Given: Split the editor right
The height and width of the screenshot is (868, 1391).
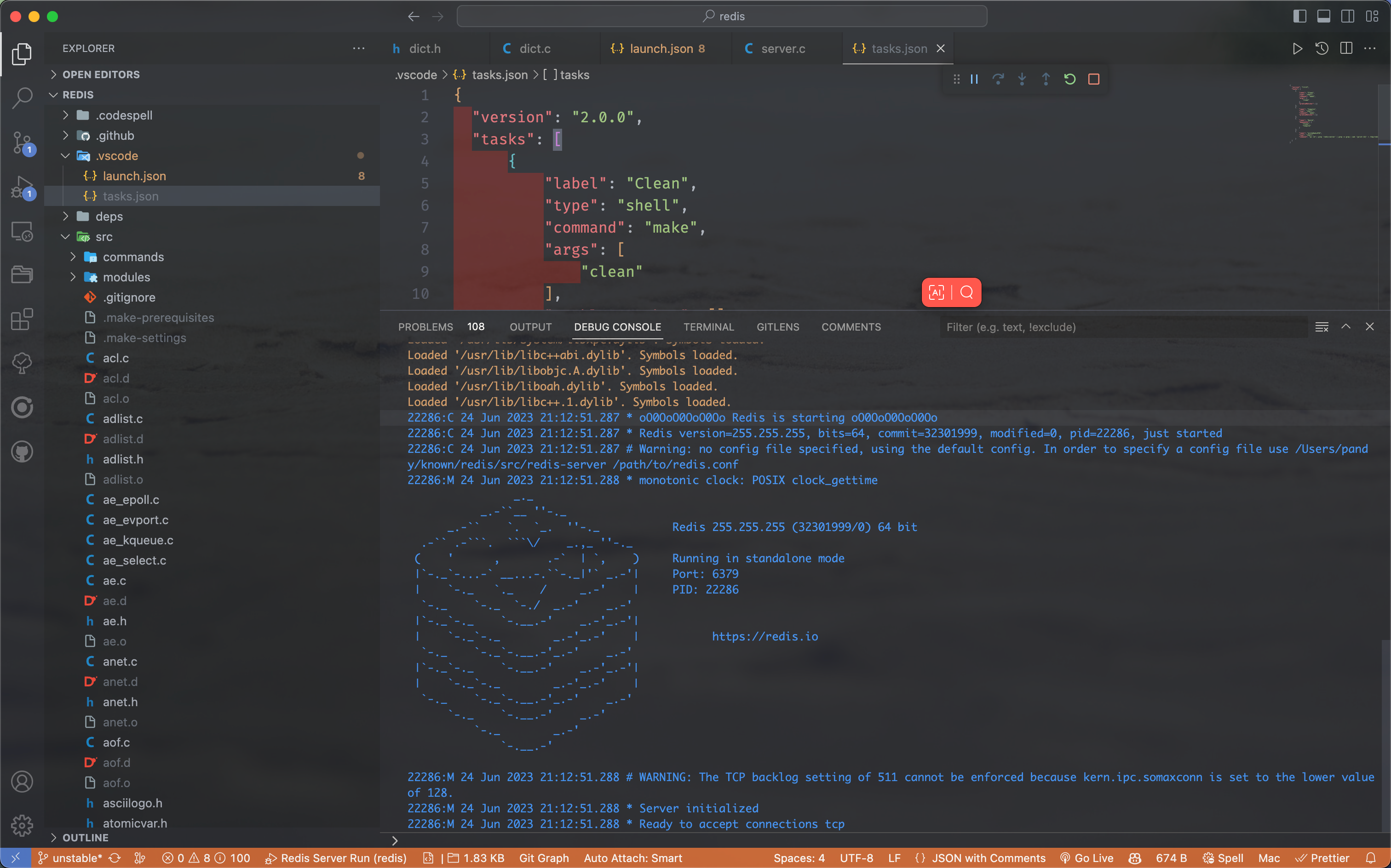Looking at the screenshot, I should click(1345, 49).
